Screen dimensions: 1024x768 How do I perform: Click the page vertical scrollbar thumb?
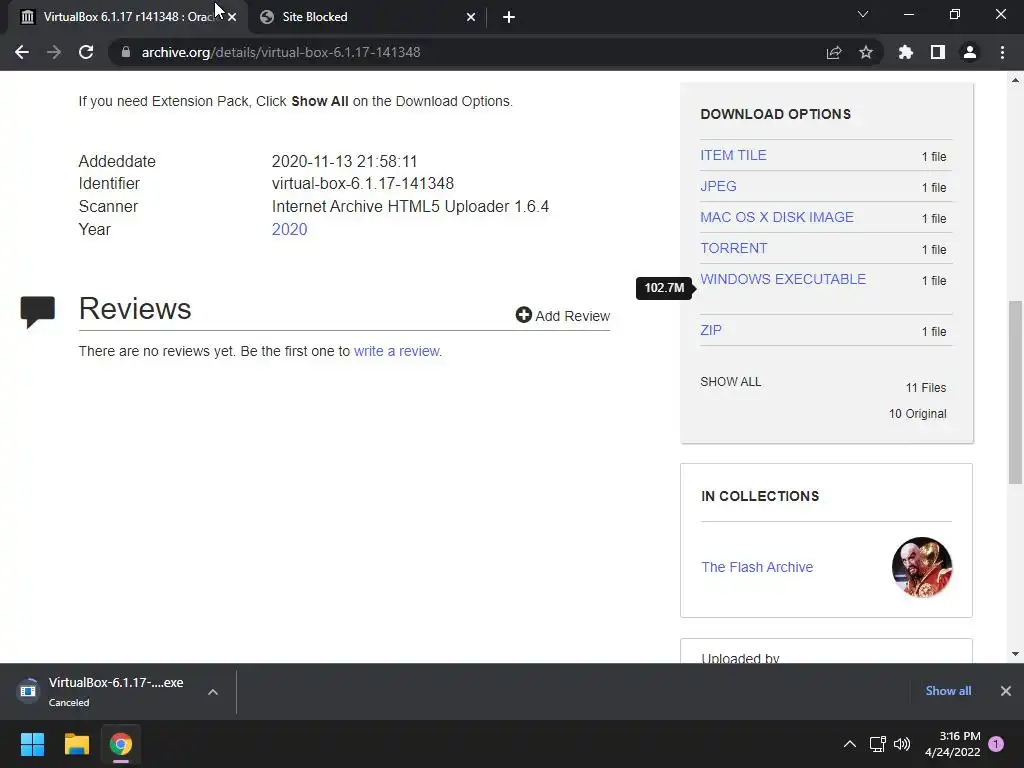pyautogui.click(x=1015, y=392)
